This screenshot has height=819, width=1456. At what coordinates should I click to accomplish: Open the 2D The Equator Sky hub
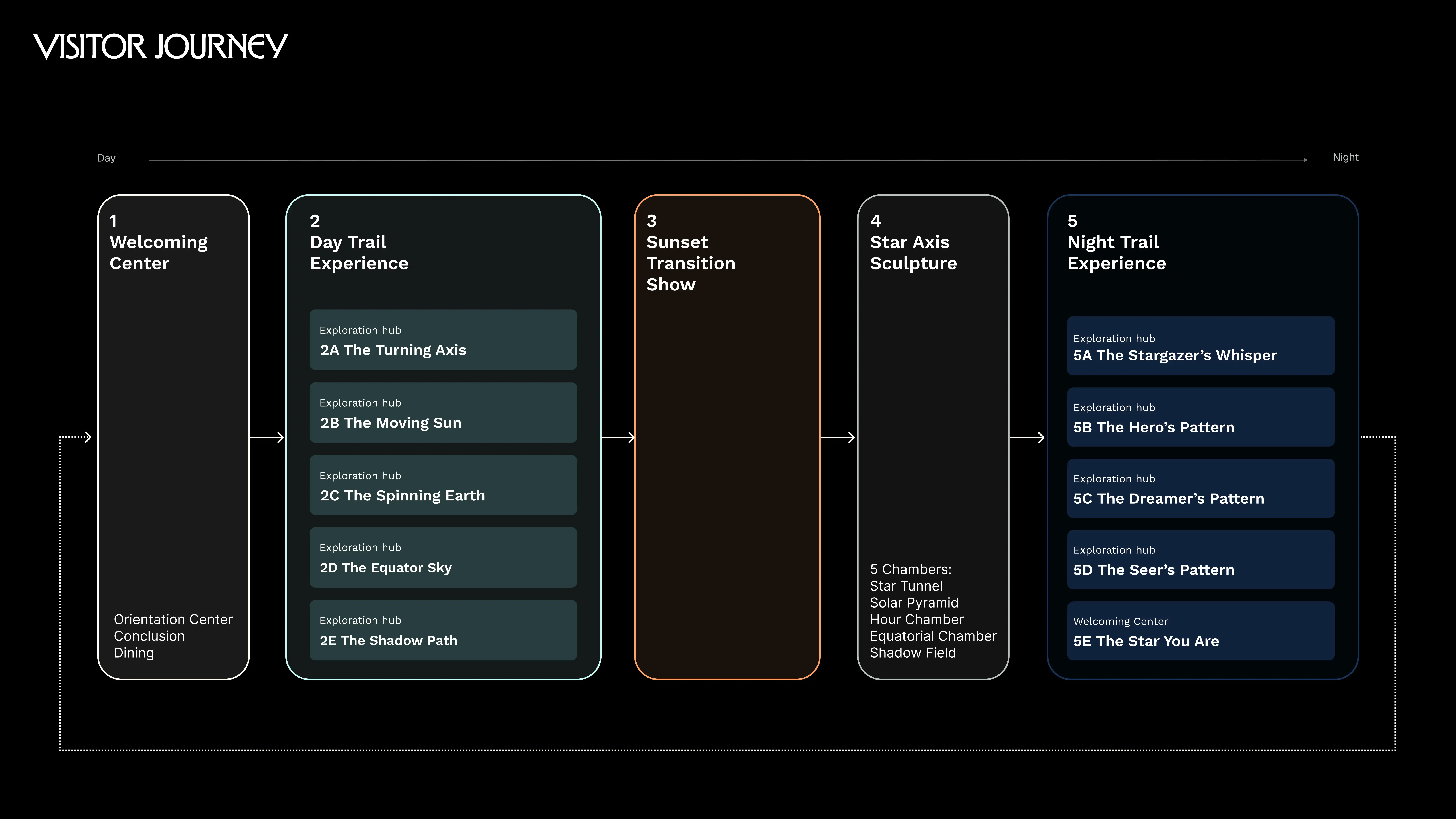pyautogui.click(x=443, y=557)
